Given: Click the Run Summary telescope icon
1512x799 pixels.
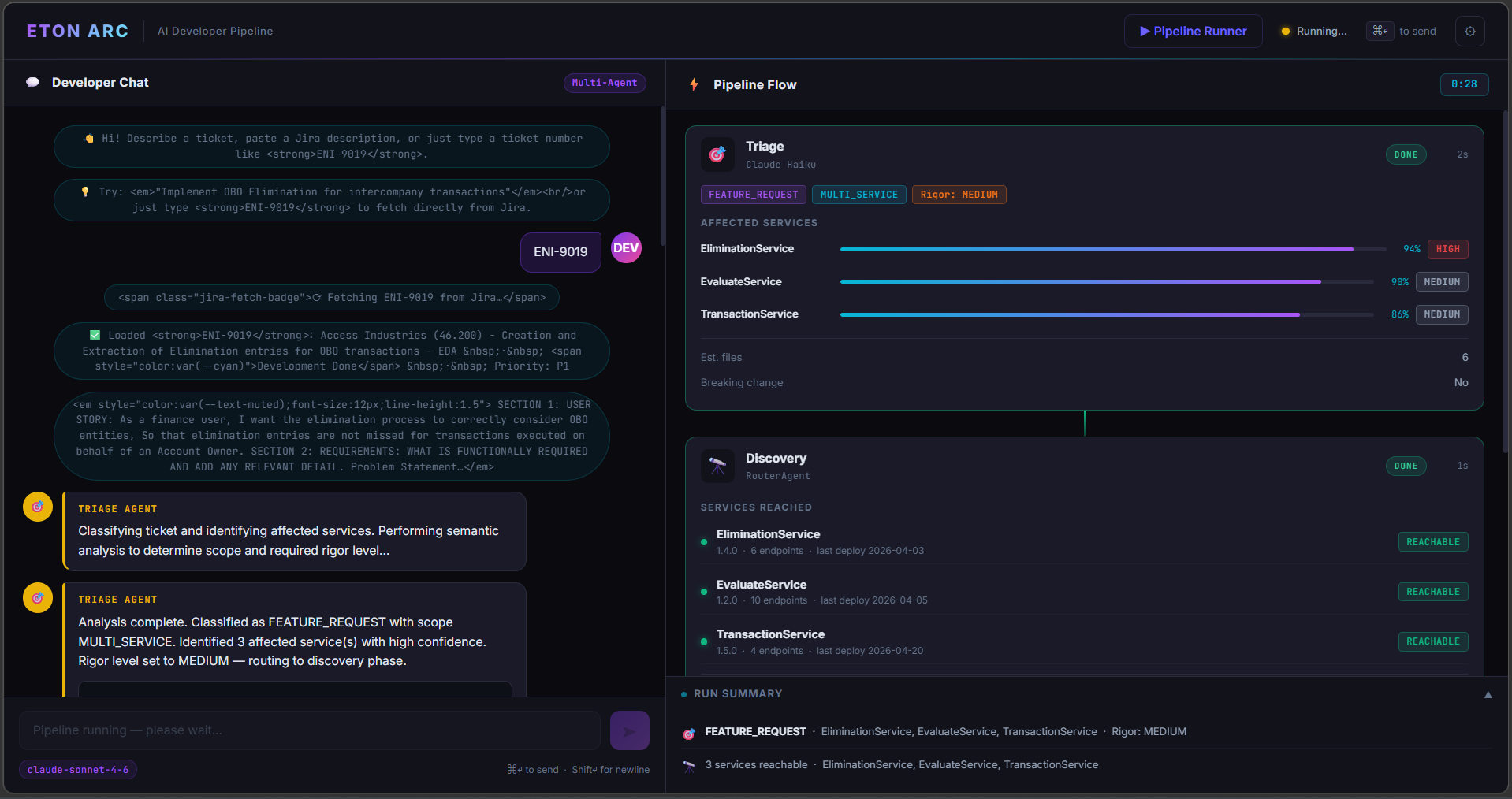Looking at the screenshot, I should pyautogui.click(x=689, y=766).
